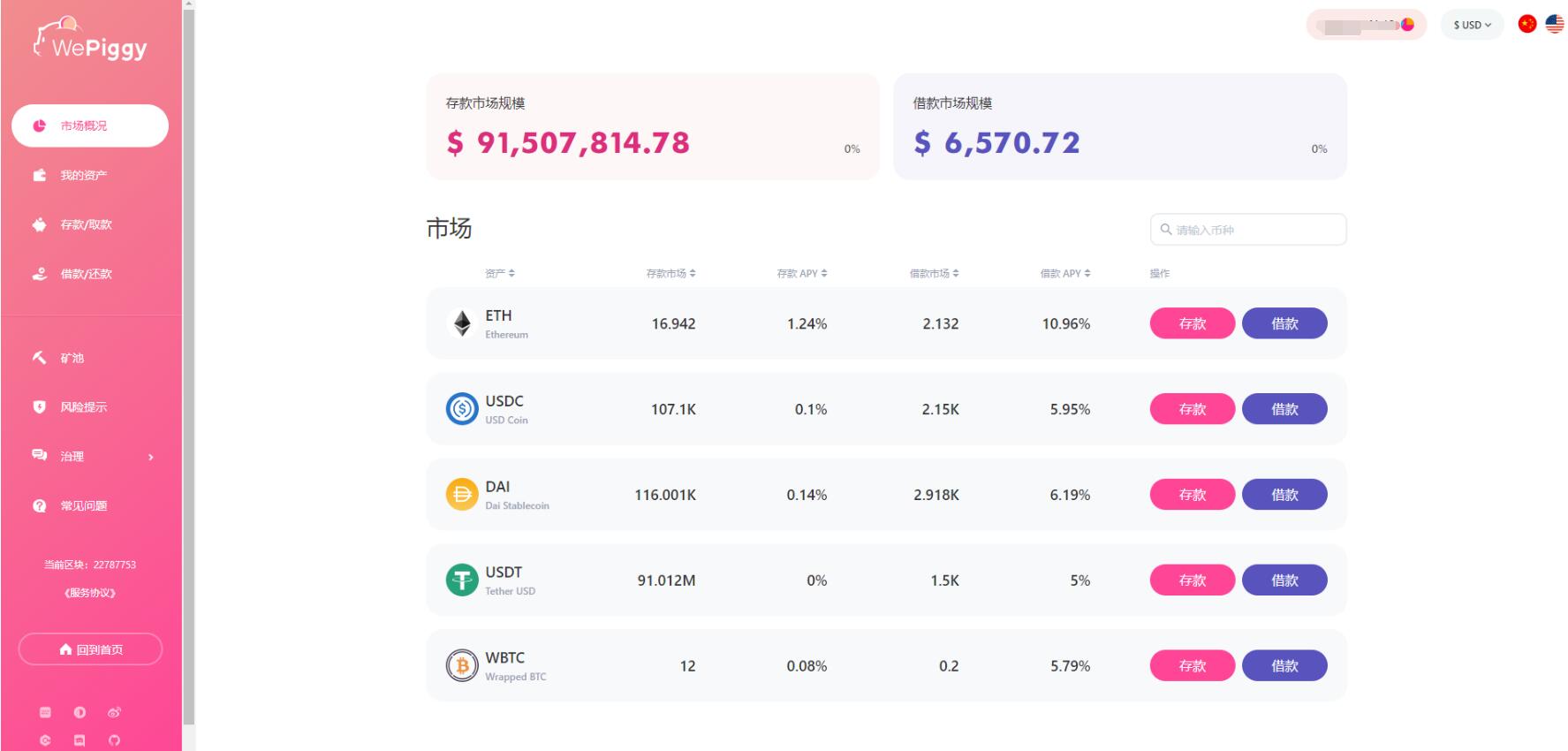This screenshot has height=751, width=1568.
Task: Click 借款 button for WBTC
Action: click(1284, 665)
